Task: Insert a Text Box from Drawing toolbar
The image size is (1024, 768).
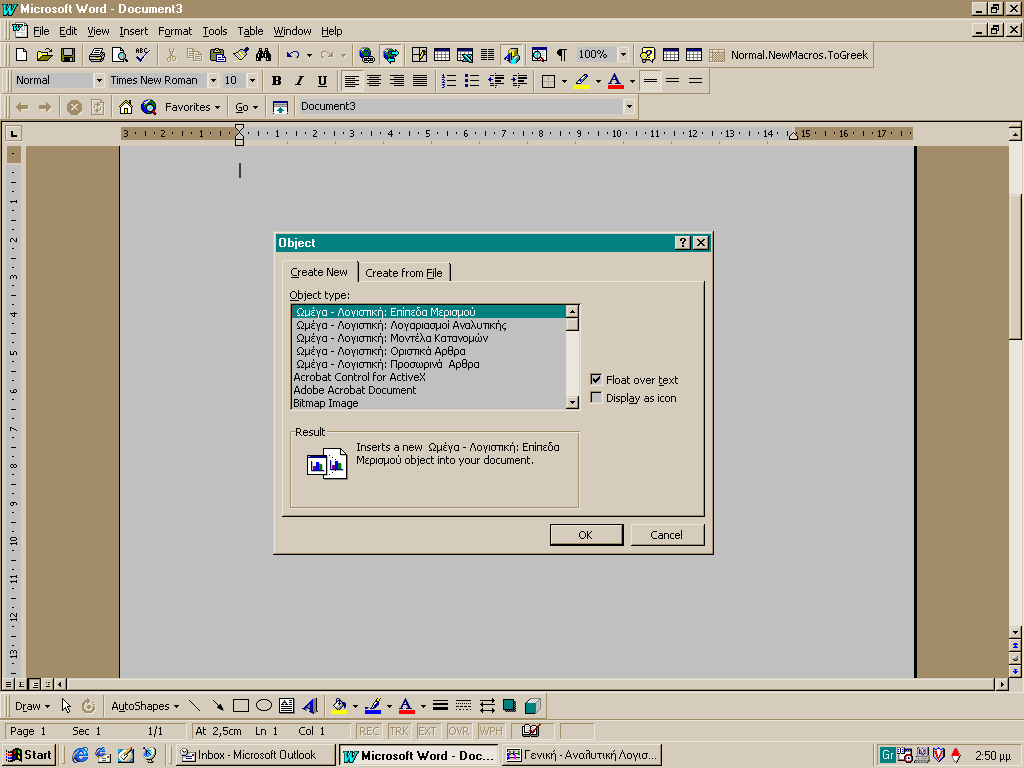Action: (287, 706)
